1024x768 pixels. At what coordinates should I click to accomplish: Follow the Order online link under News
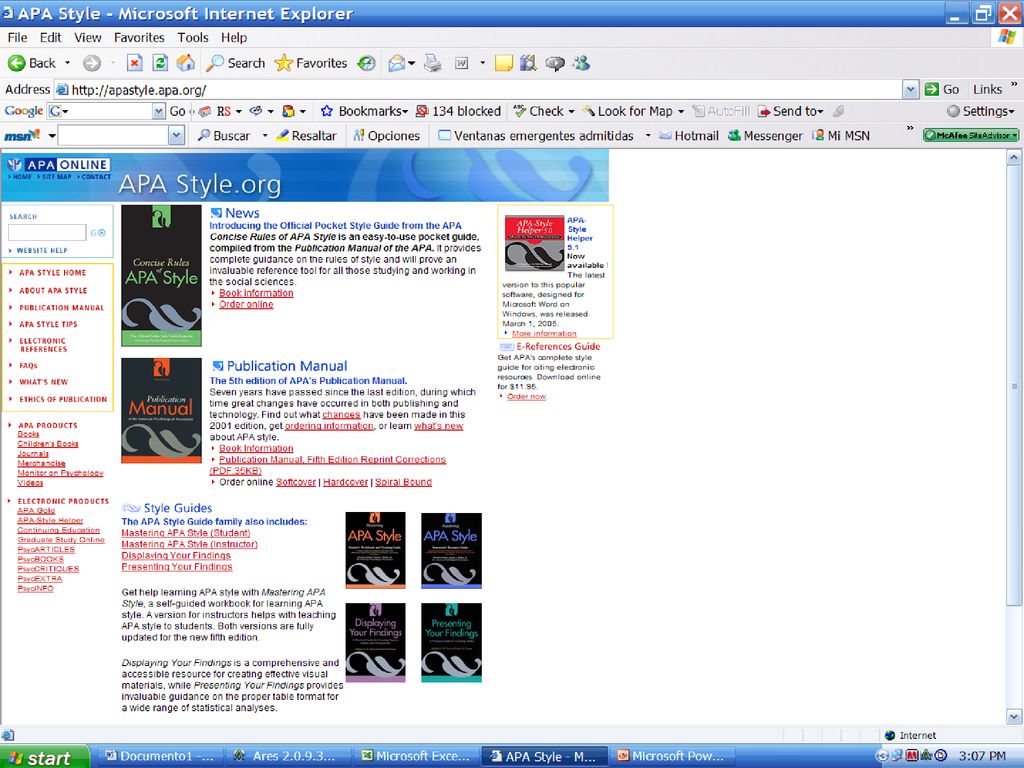(246, 304)
